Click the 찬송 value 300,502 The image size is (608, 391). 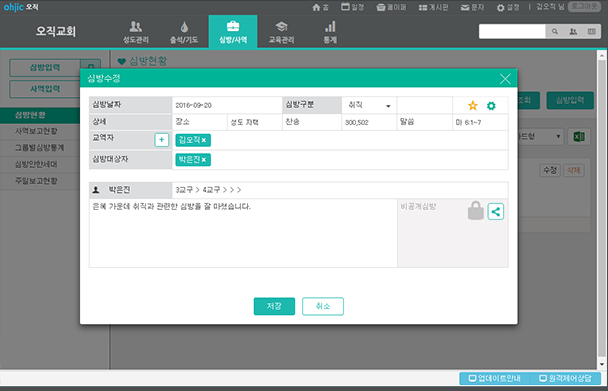369,122
